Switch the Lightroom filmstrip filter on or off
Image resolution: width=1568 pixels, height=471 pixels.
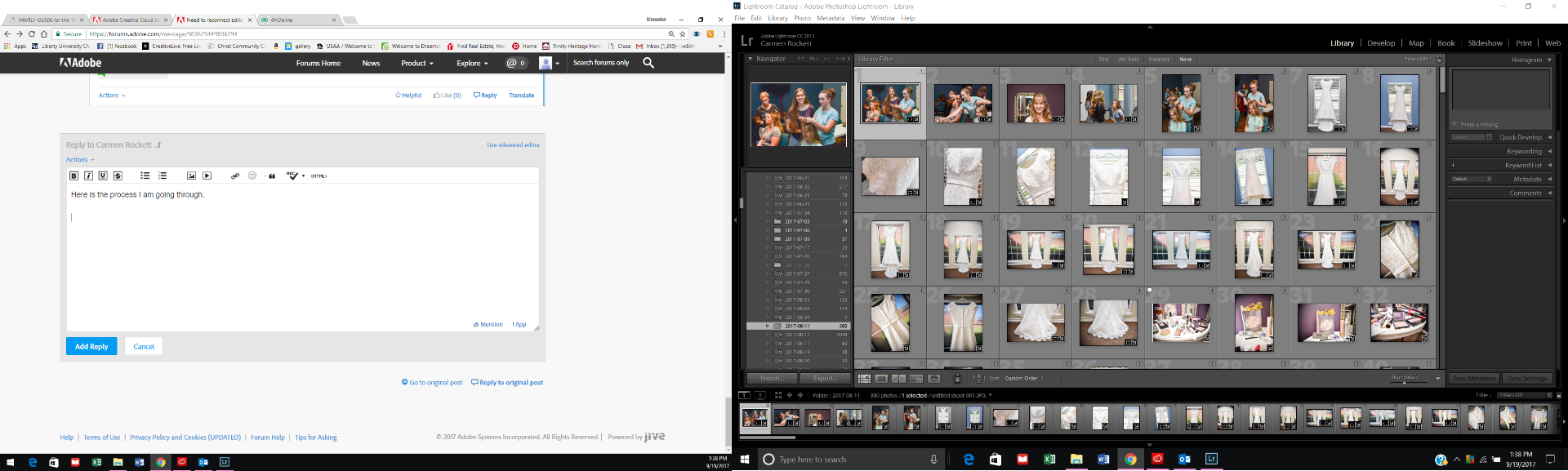point(1559,395)
